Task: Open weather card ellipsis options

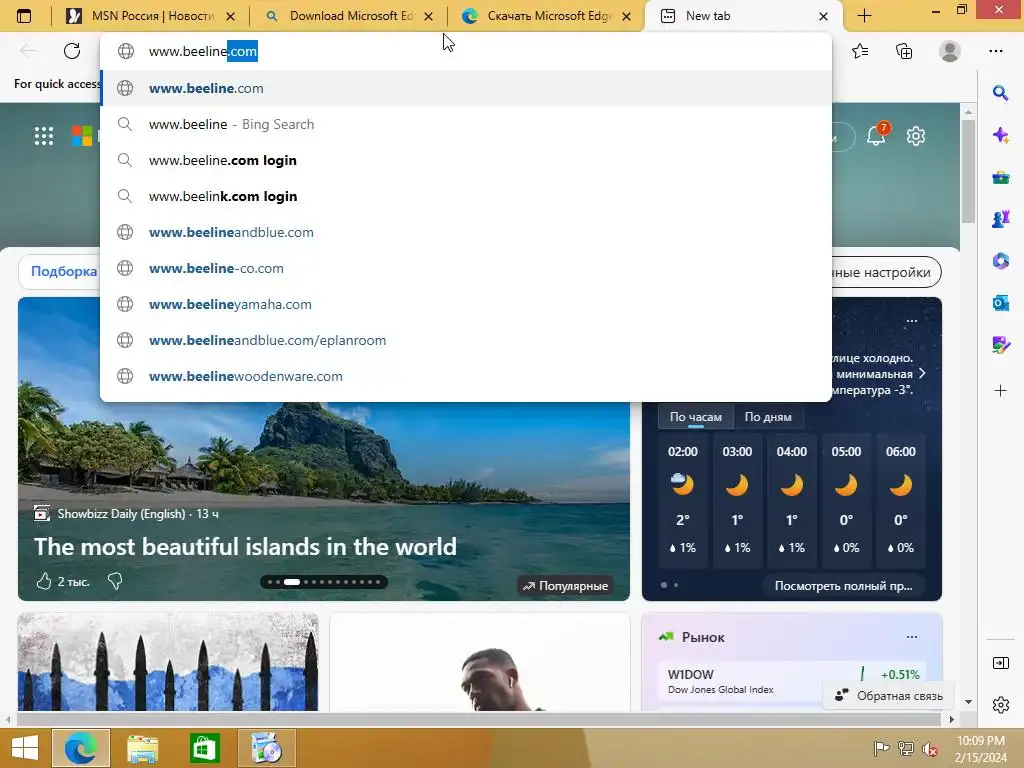Action: (912, 321)
